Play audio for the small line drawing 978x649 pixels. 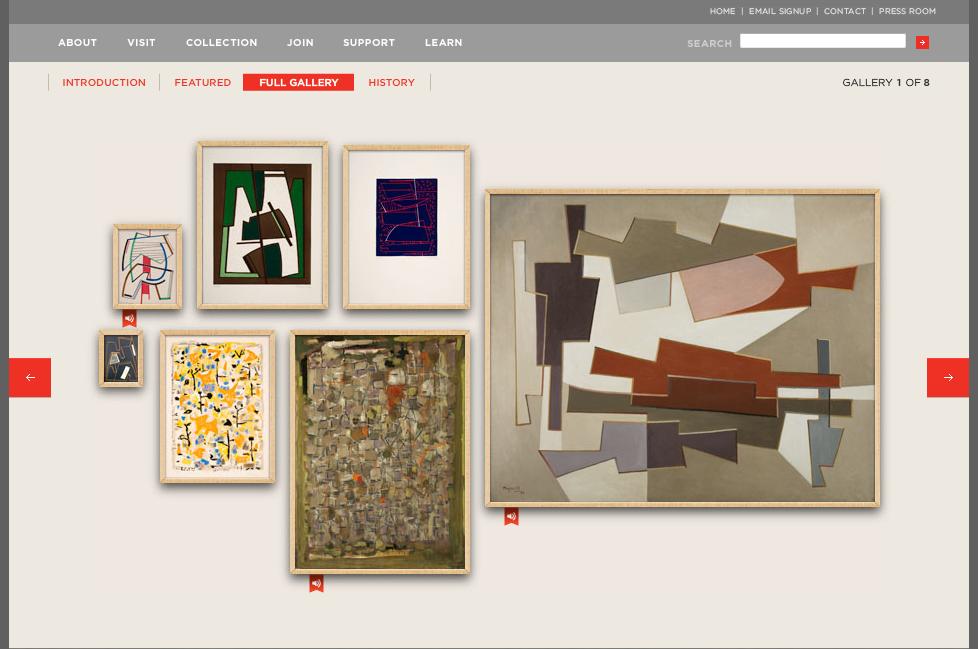(129, 318)
